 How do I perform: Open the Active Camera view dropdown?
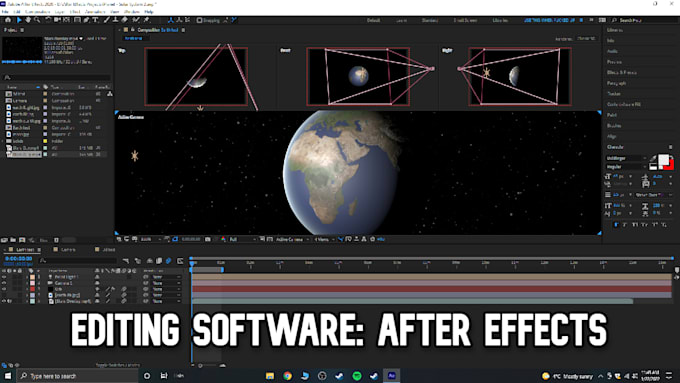293,239
